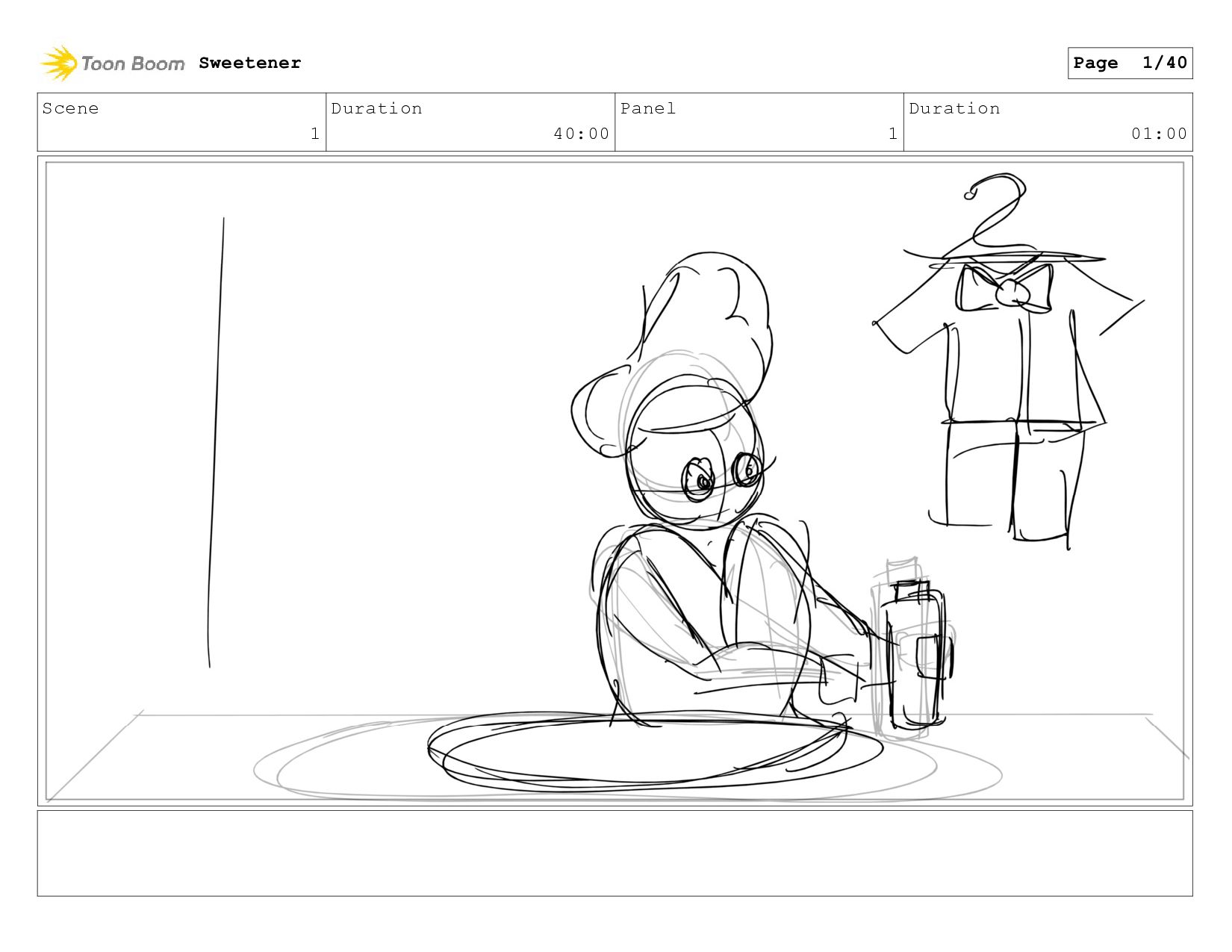Click the Toon Boom logo
The image size is (1232, 952).
tap(112, 63)
